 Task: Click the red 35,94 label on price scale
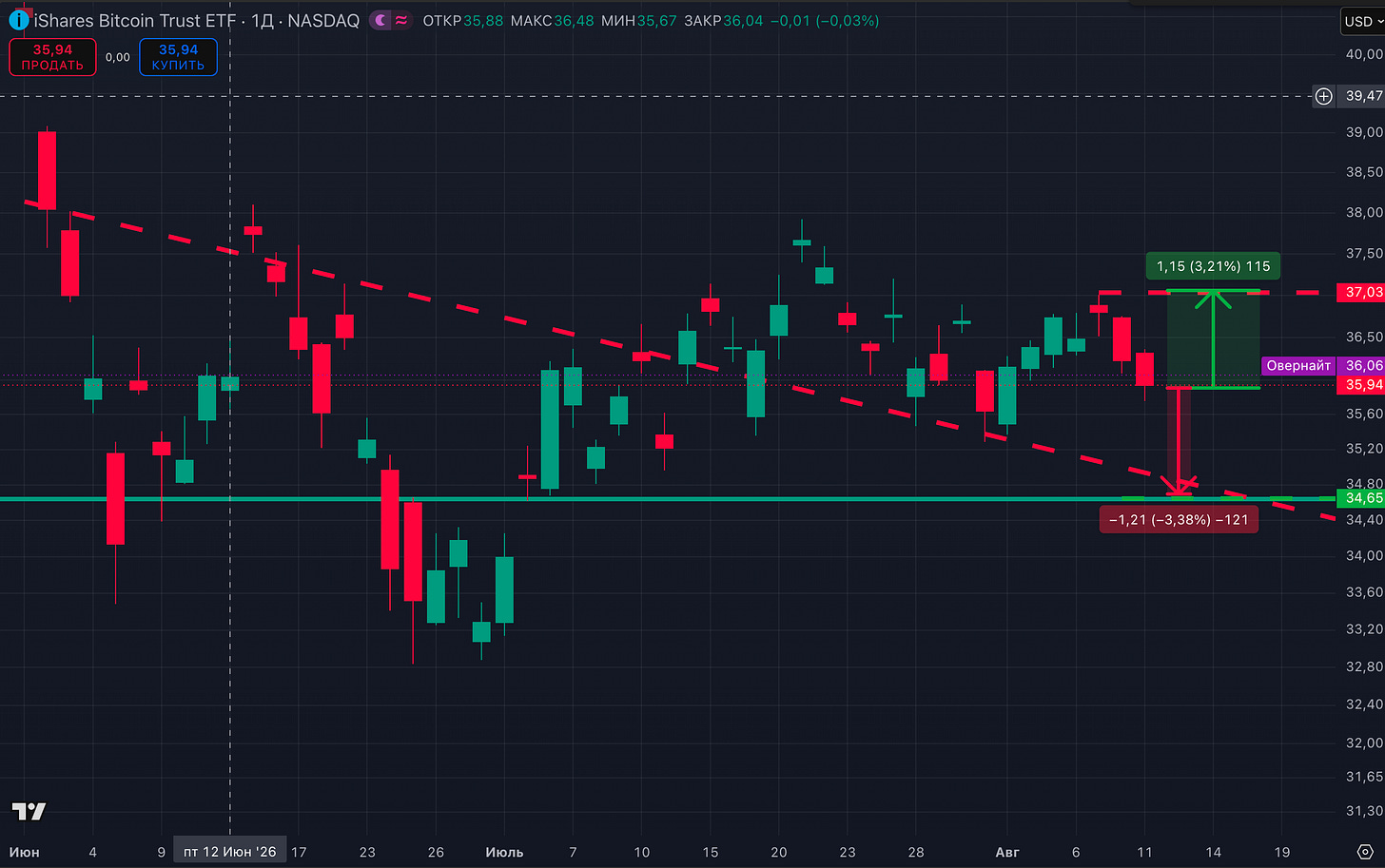1361,384
